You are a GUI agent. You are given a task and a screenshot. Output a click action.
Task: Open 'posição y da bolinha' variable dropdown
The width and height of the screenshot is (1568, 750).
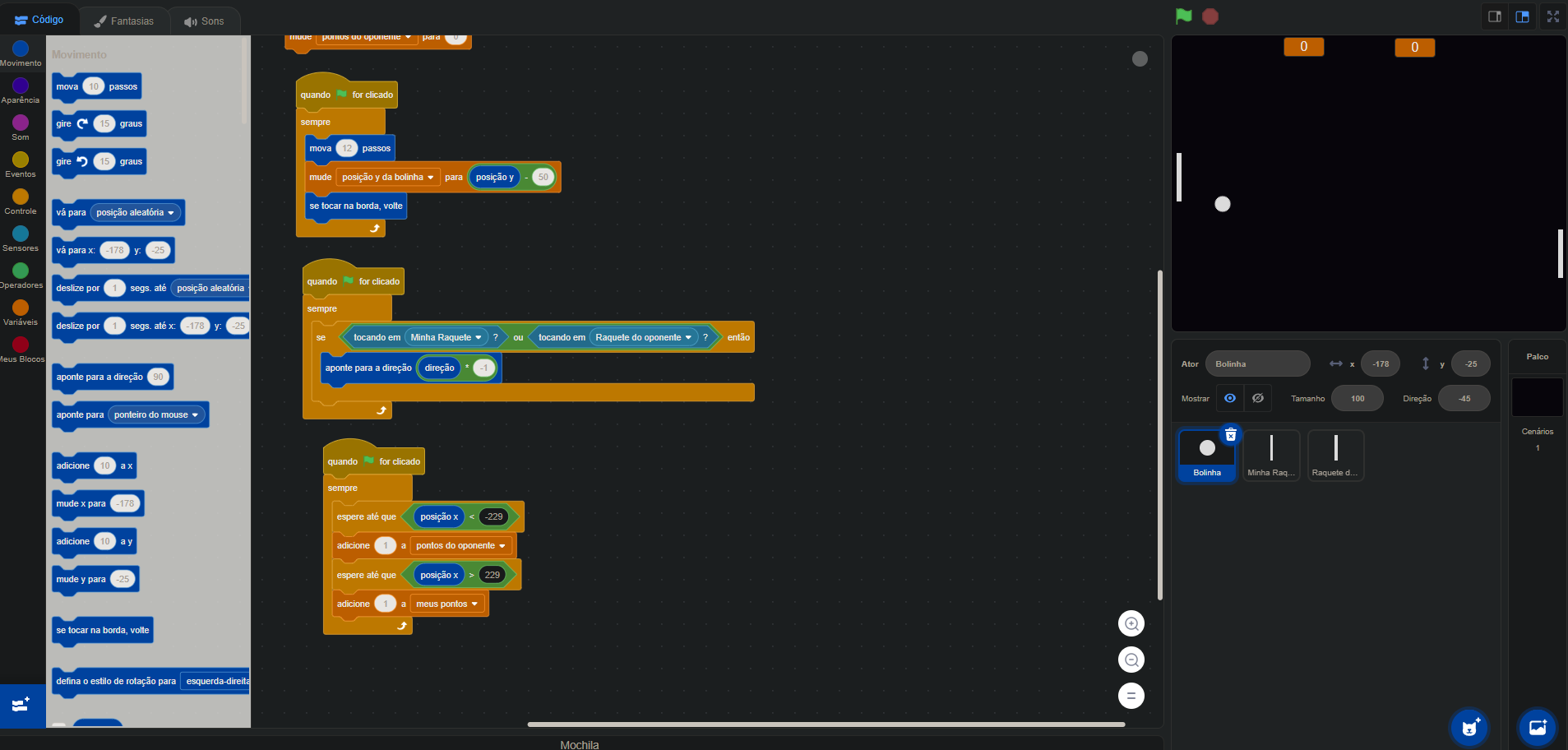point(388,178)
